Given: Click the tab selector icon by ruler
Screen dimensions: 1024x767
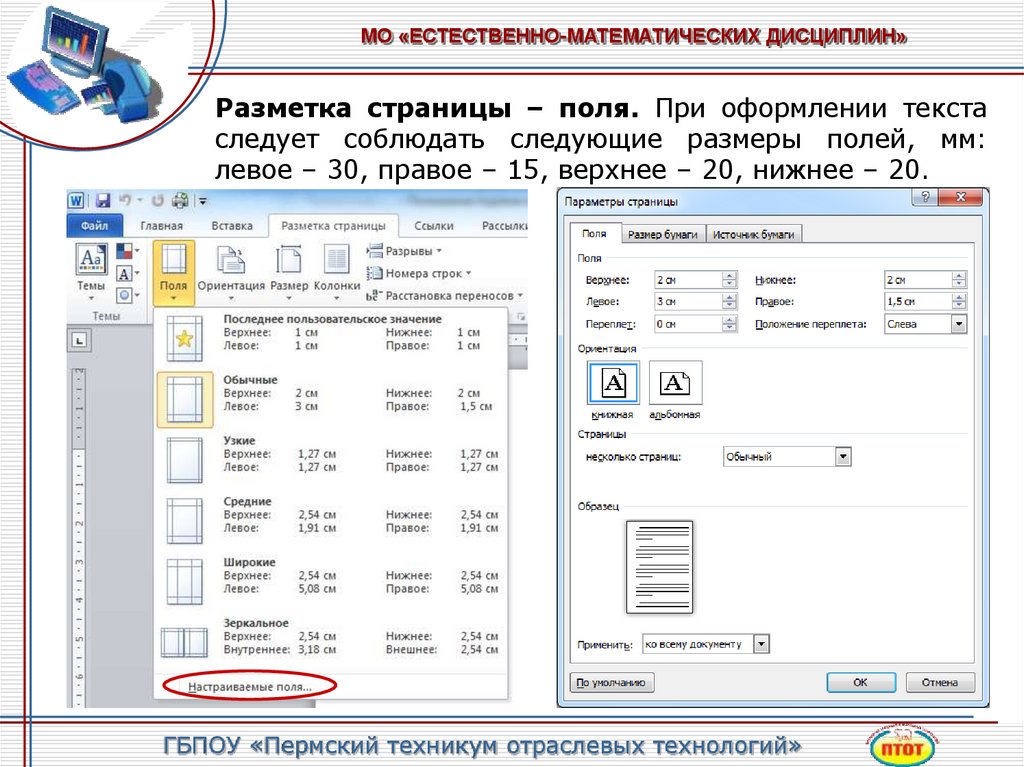Looking at the screenshot, I should [79, 340].
